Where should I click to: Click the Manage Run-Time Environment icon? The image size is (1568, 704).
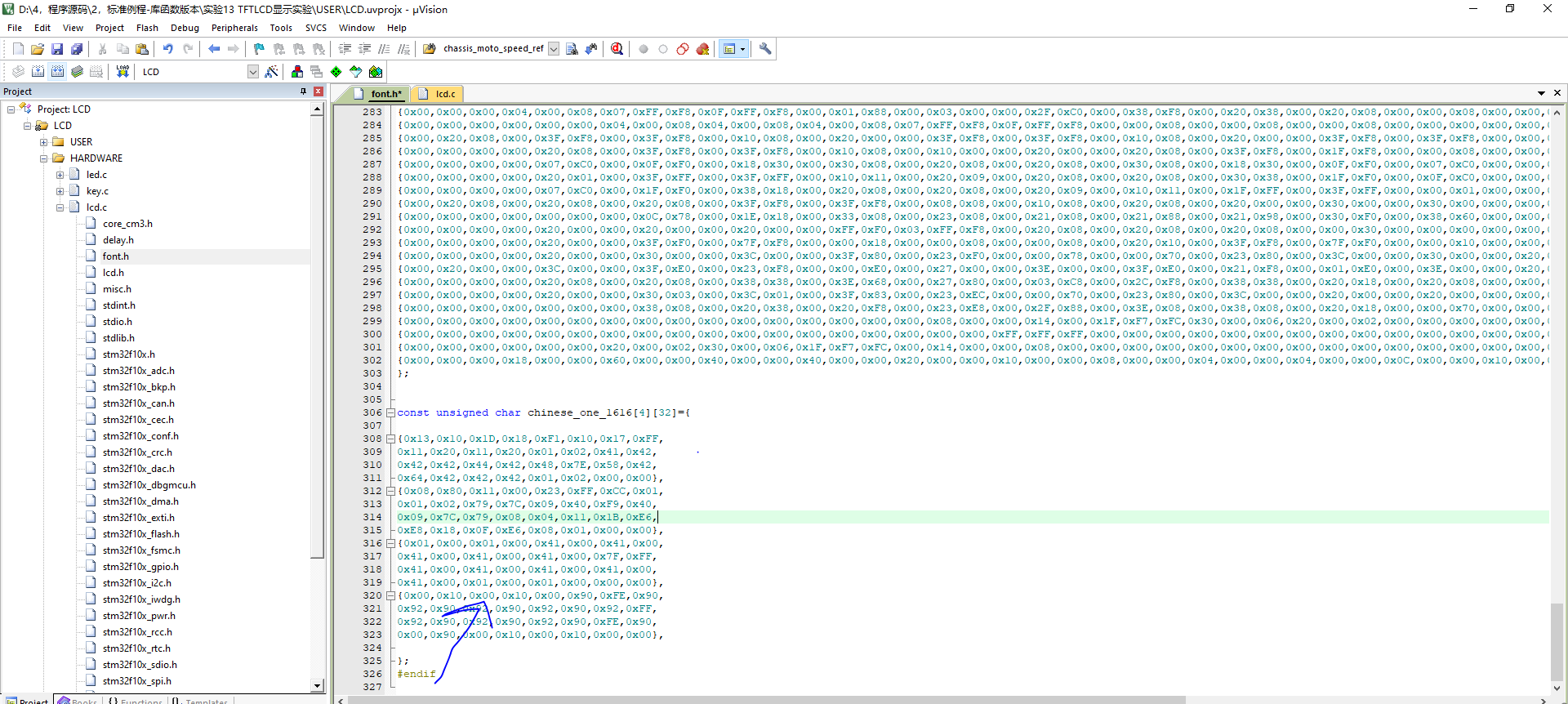(x=336, y=72)
